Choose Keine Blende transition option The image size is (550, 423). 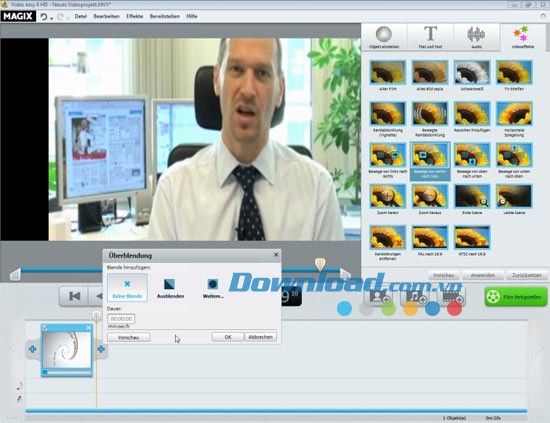click(x=127, y=287)
